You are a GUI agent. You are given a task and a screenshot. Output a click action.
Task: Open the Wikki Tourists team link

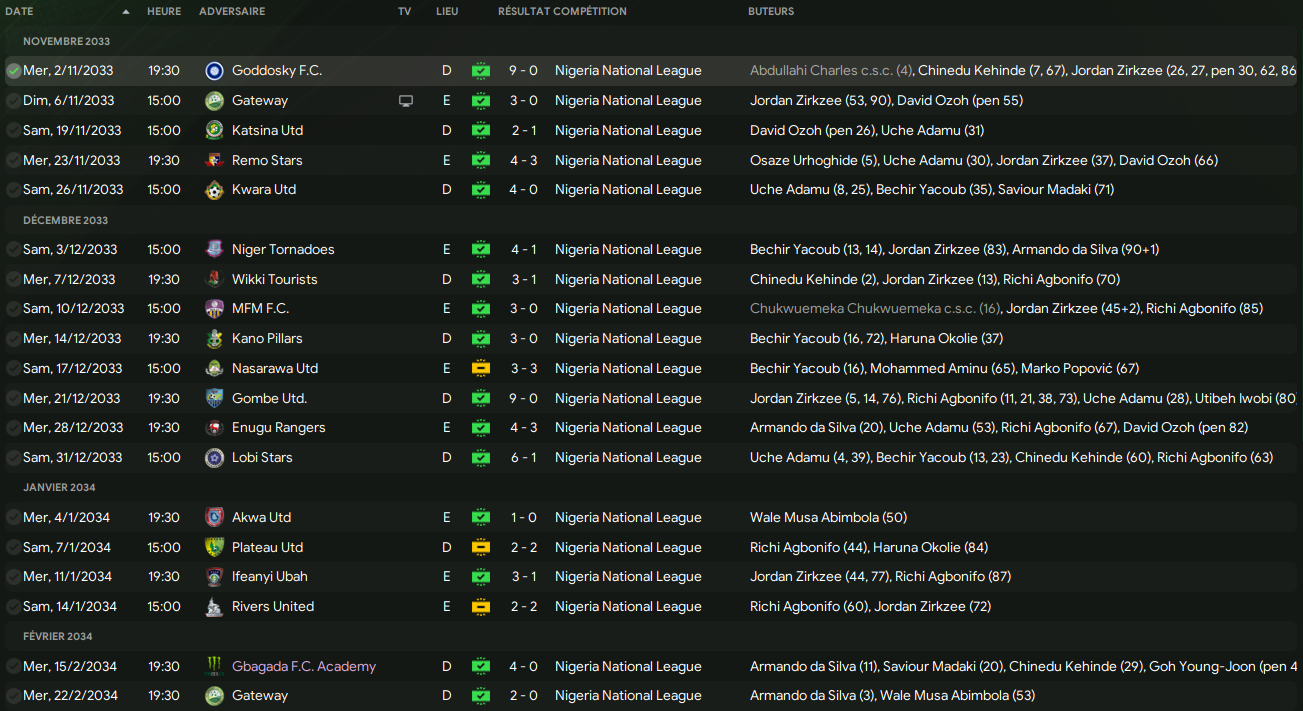coord(274,280)
